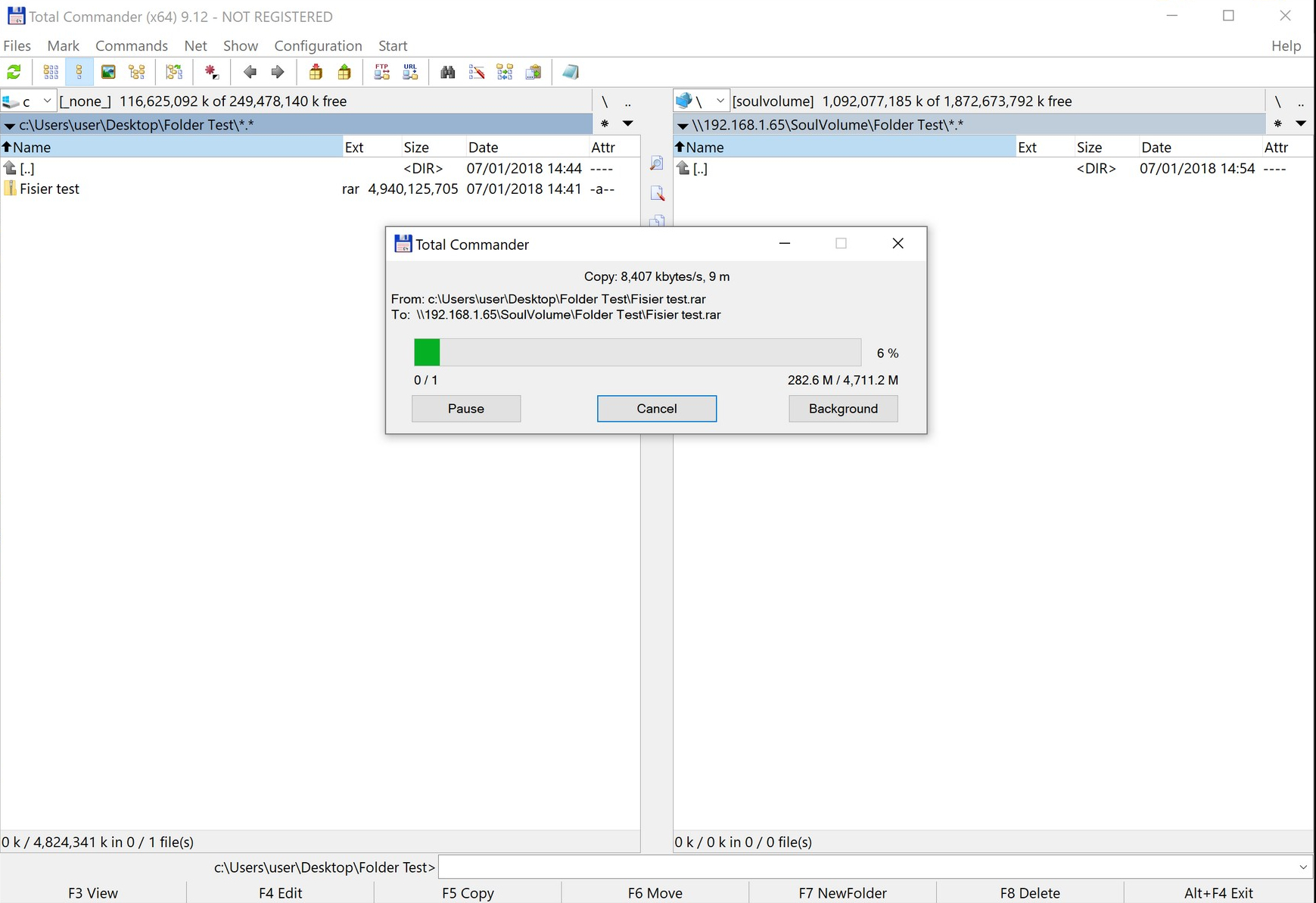The image size is (1316, 903).
Task: Switch to full file details view
Action: pos(79,72)
